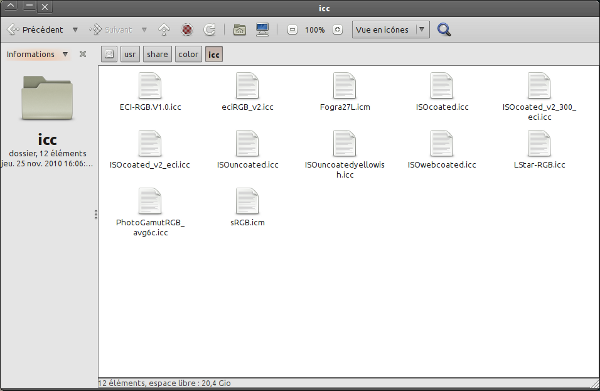Zoom out with the minus icon

292,30
